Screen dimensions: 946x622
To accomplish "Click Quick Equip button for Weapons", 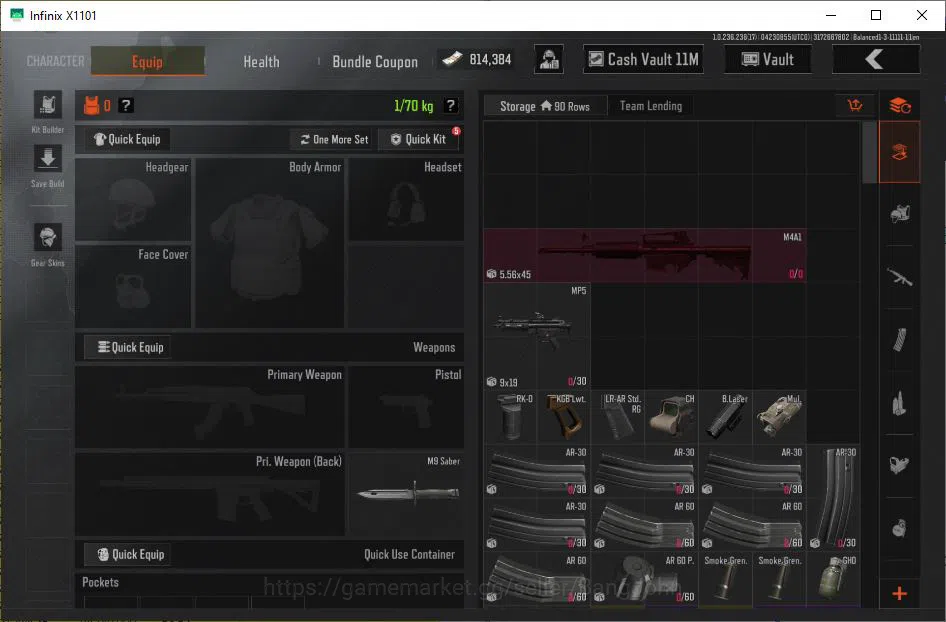I will click(x=128, y=347).
